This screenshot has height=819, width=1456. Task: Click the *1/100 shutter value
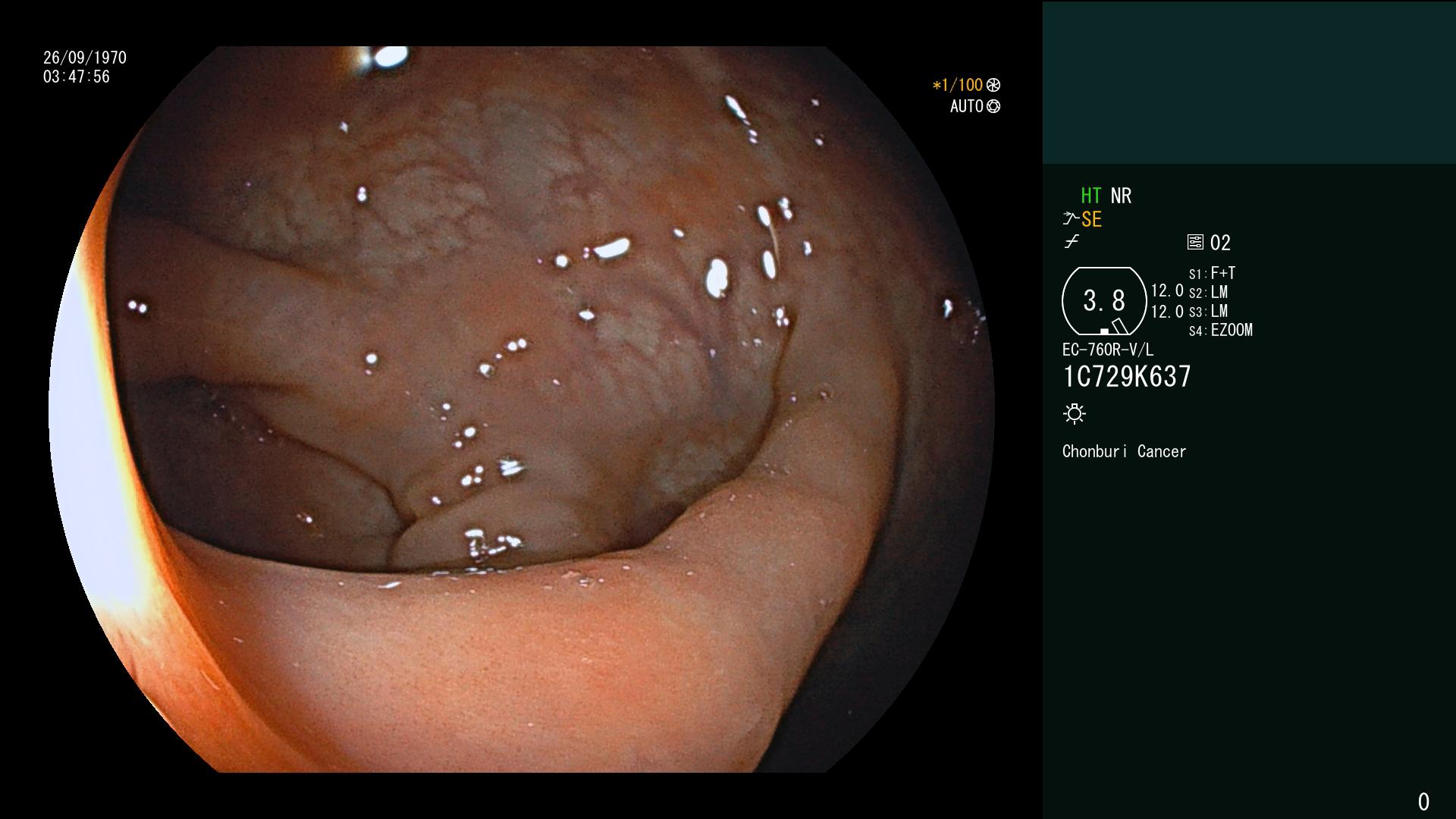(957, 85)
